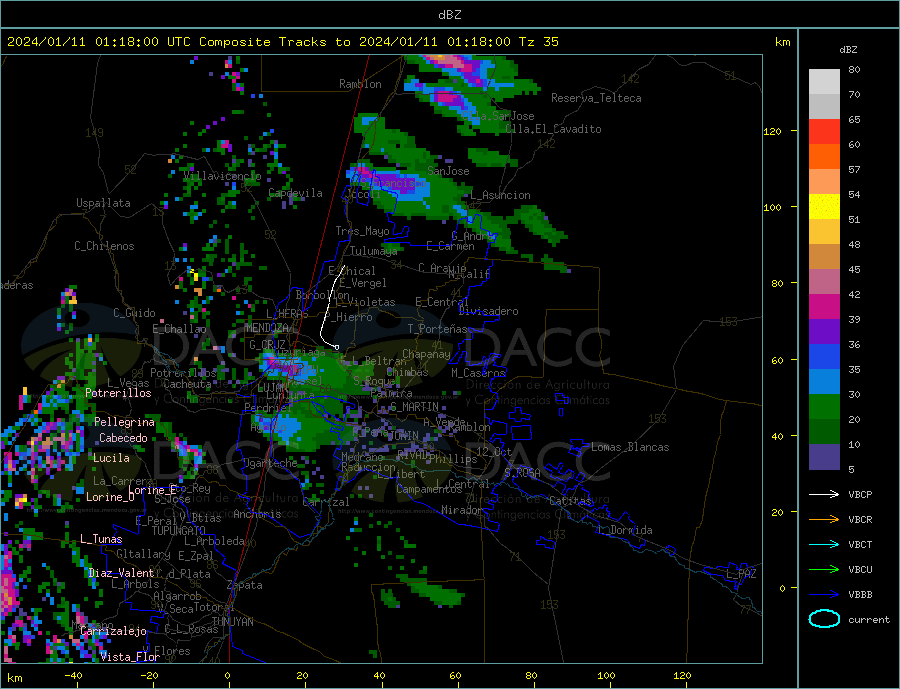Click the cyan VBCT arrow in legend

pos(824,544)
